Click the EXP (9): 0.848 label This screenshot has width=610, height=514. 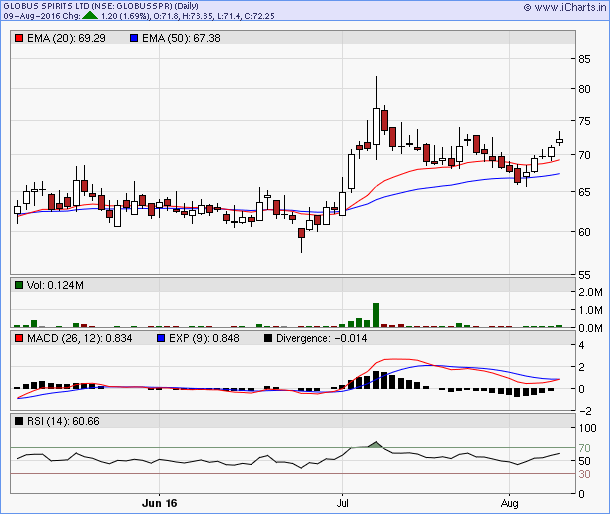click(x=204, y=338)
